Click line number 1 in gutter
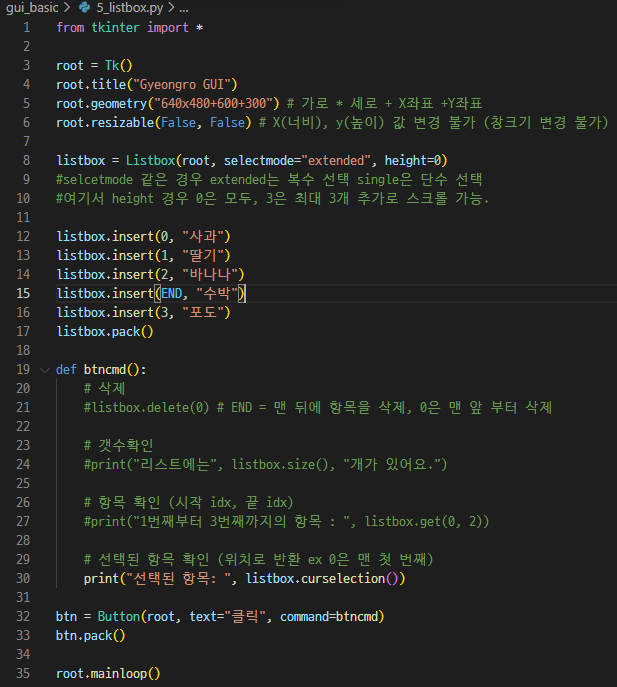617x687 pixels. pos(26,28)
